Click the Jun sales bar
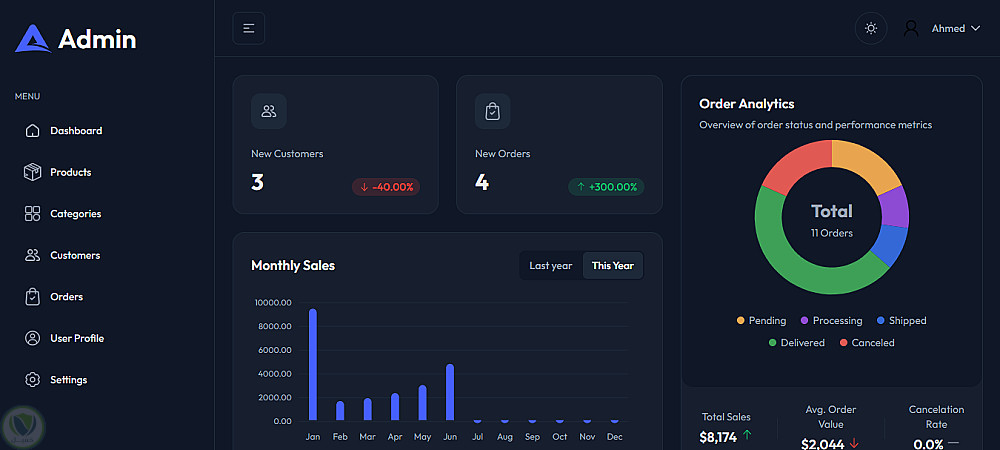The image size is (1000, 450). tap(450, 393)
